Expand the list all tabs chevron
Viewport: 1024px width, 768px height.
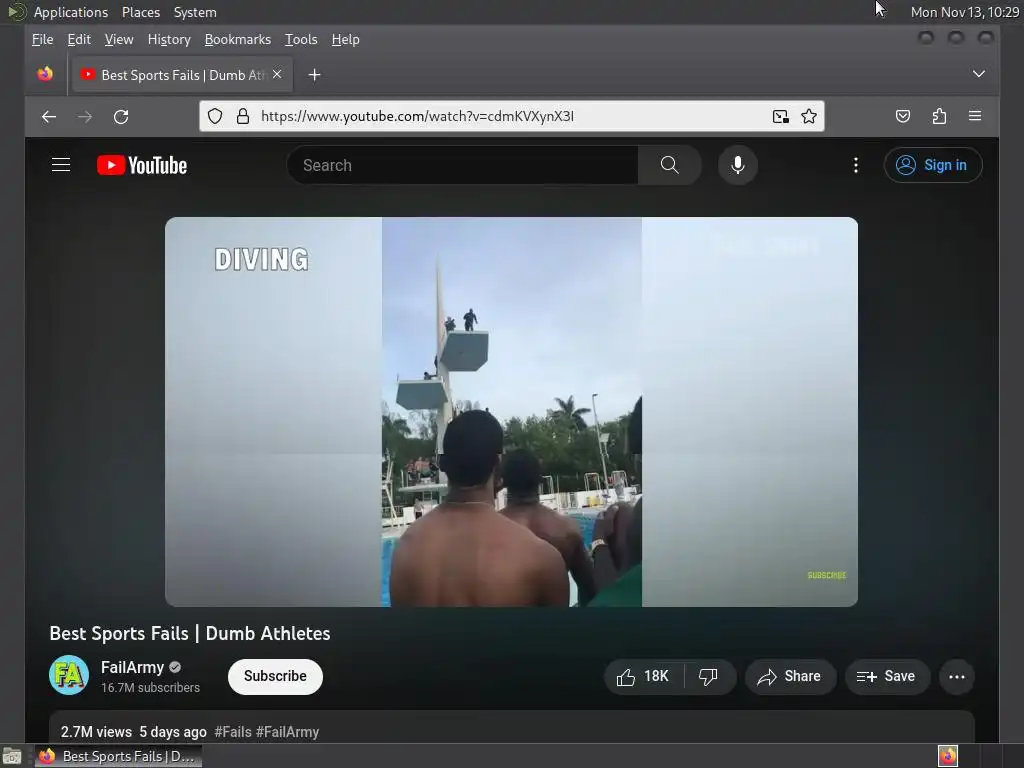pos(978,74)
